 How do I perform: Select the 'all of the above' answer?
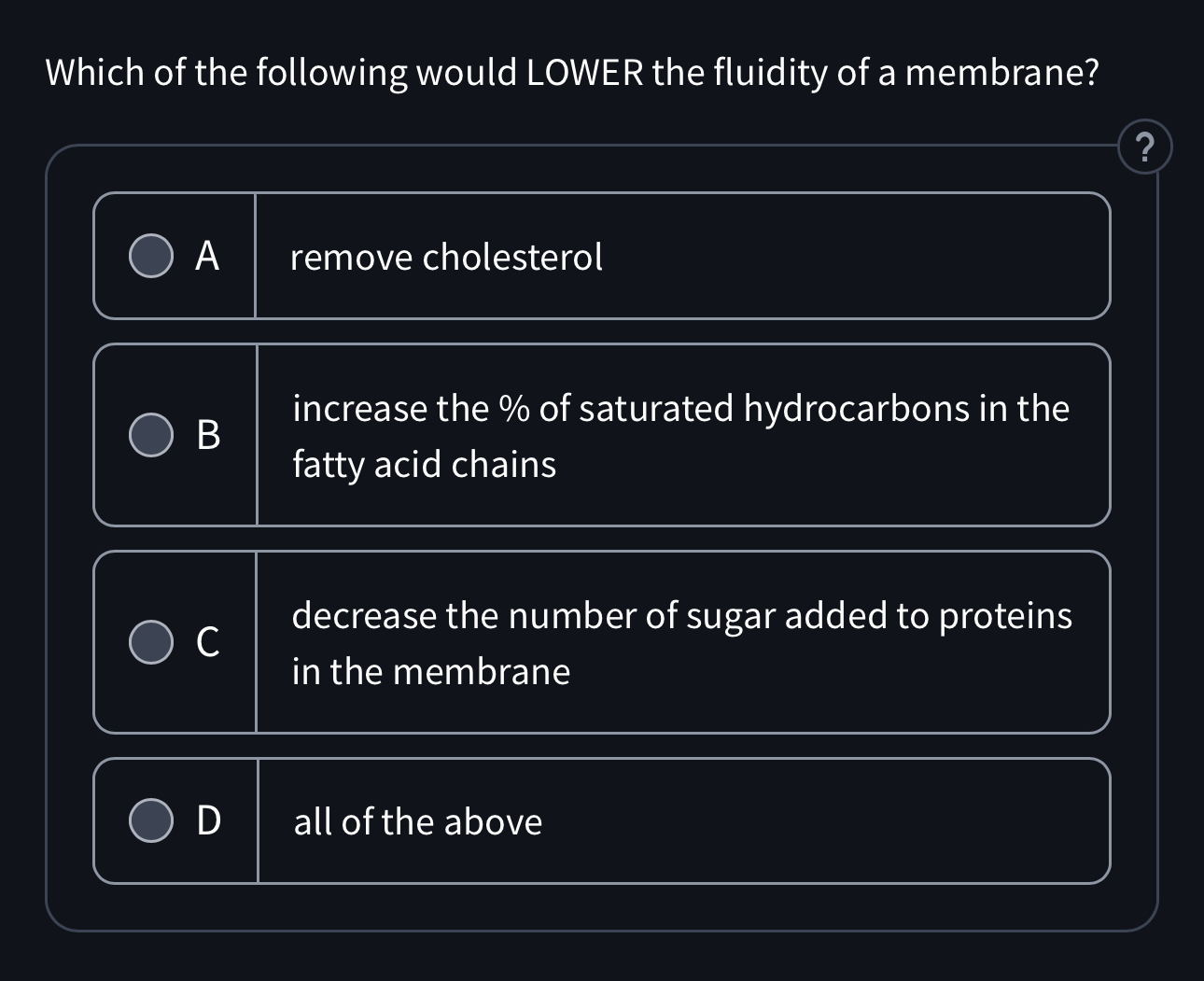click(x=417, y=820)
